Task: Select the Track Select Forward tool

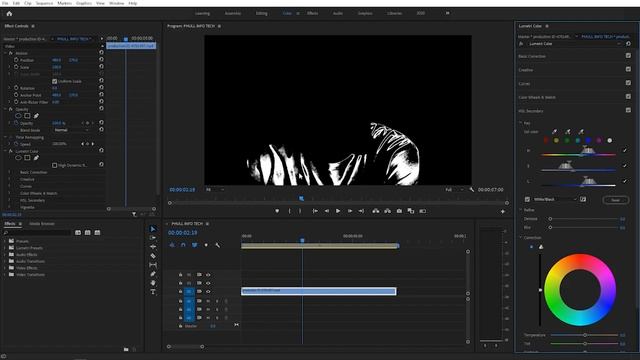Action: click(x=153, y=238)
